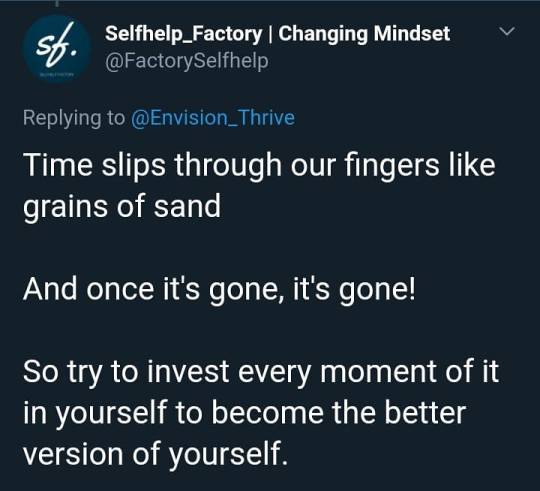Click the 'version of yourself.' line
The width and height of the screenshot is (540, 491).
pos(155,455)
